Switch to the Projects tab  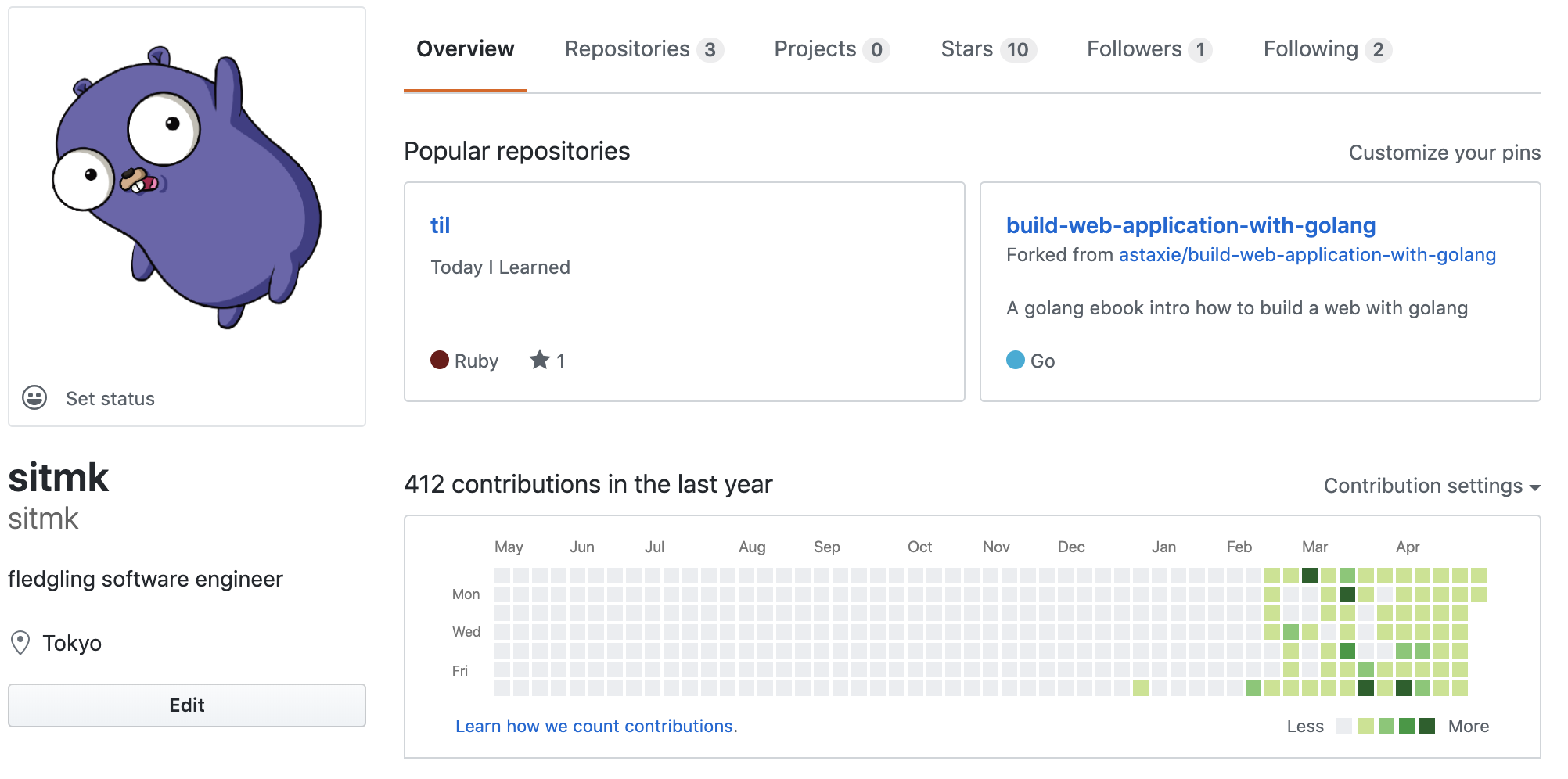(x=832, y=49)
